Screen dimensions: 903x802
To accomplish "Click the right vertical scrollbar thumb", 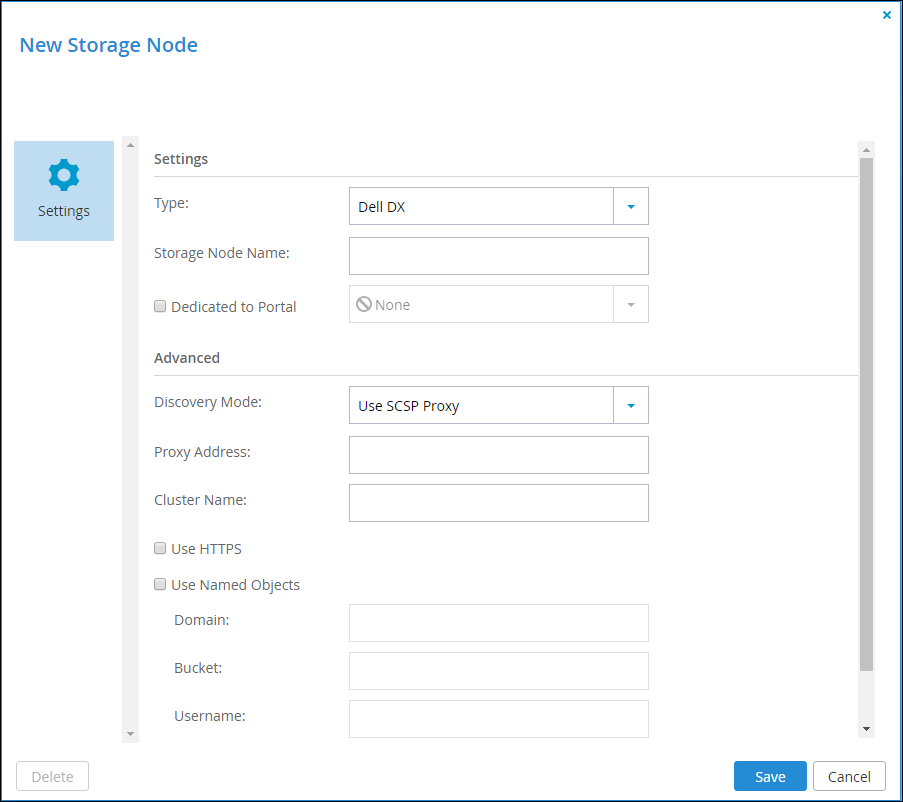I will pyautogui.click(x=866, y=415).
